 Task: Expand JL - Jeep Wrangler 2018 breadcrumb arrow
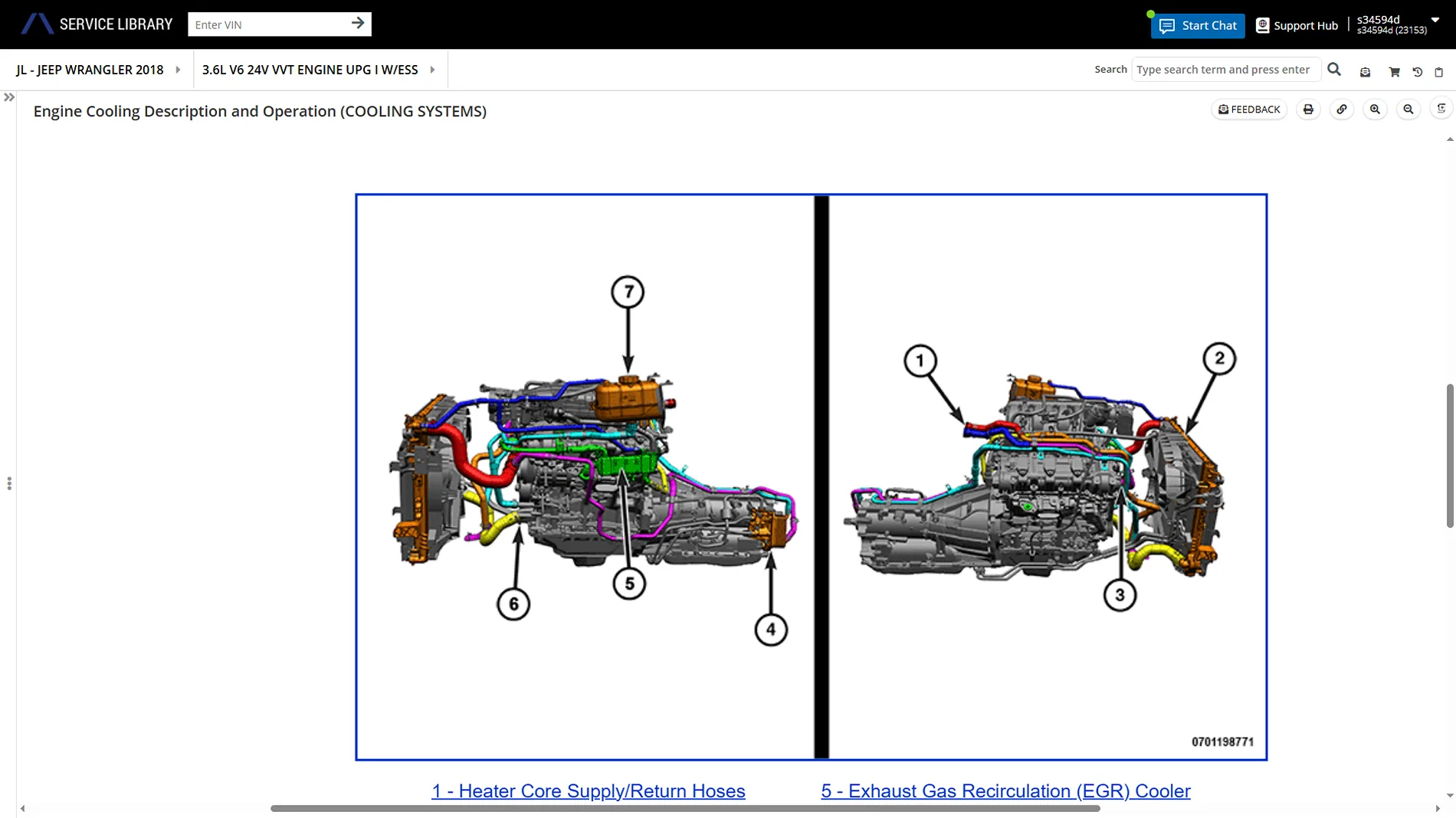coord(178,70)
